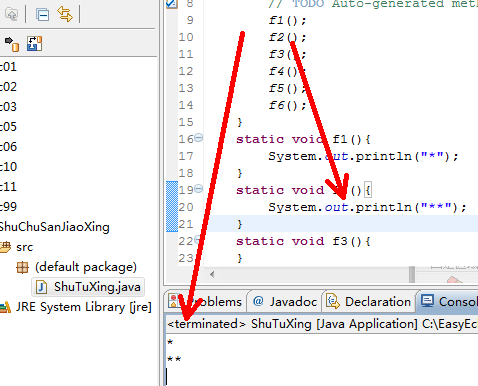Click the terminated ShuTuXing console header
The height and width of the screenshot is (386, 478).
322,324
